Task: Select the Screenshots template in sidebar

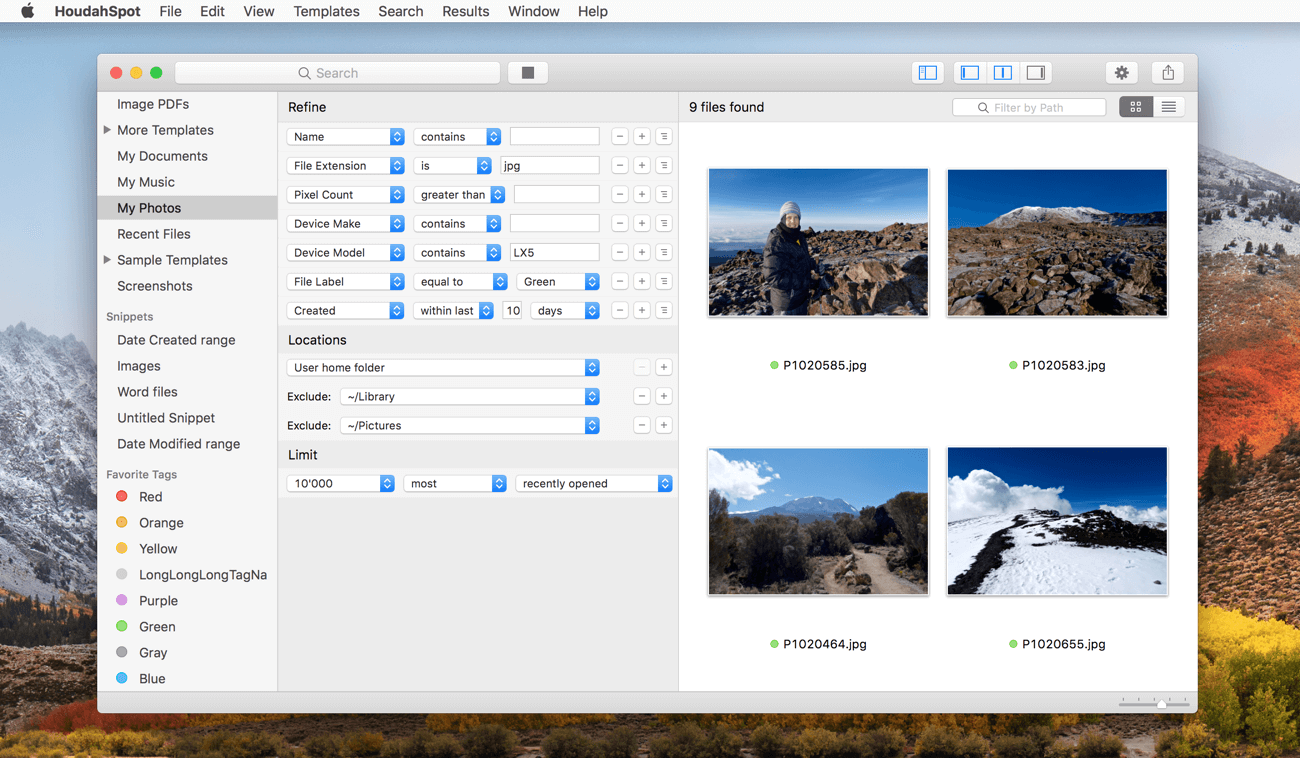Action: 155,286
